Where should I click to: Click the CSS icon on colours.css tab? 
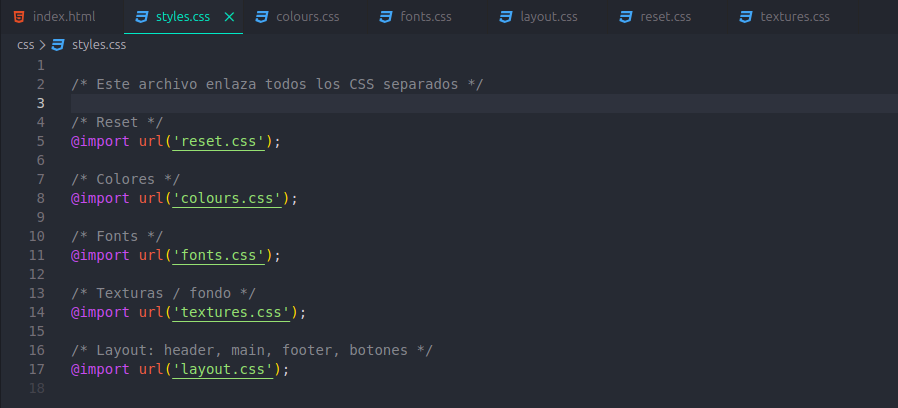point(262,17)
